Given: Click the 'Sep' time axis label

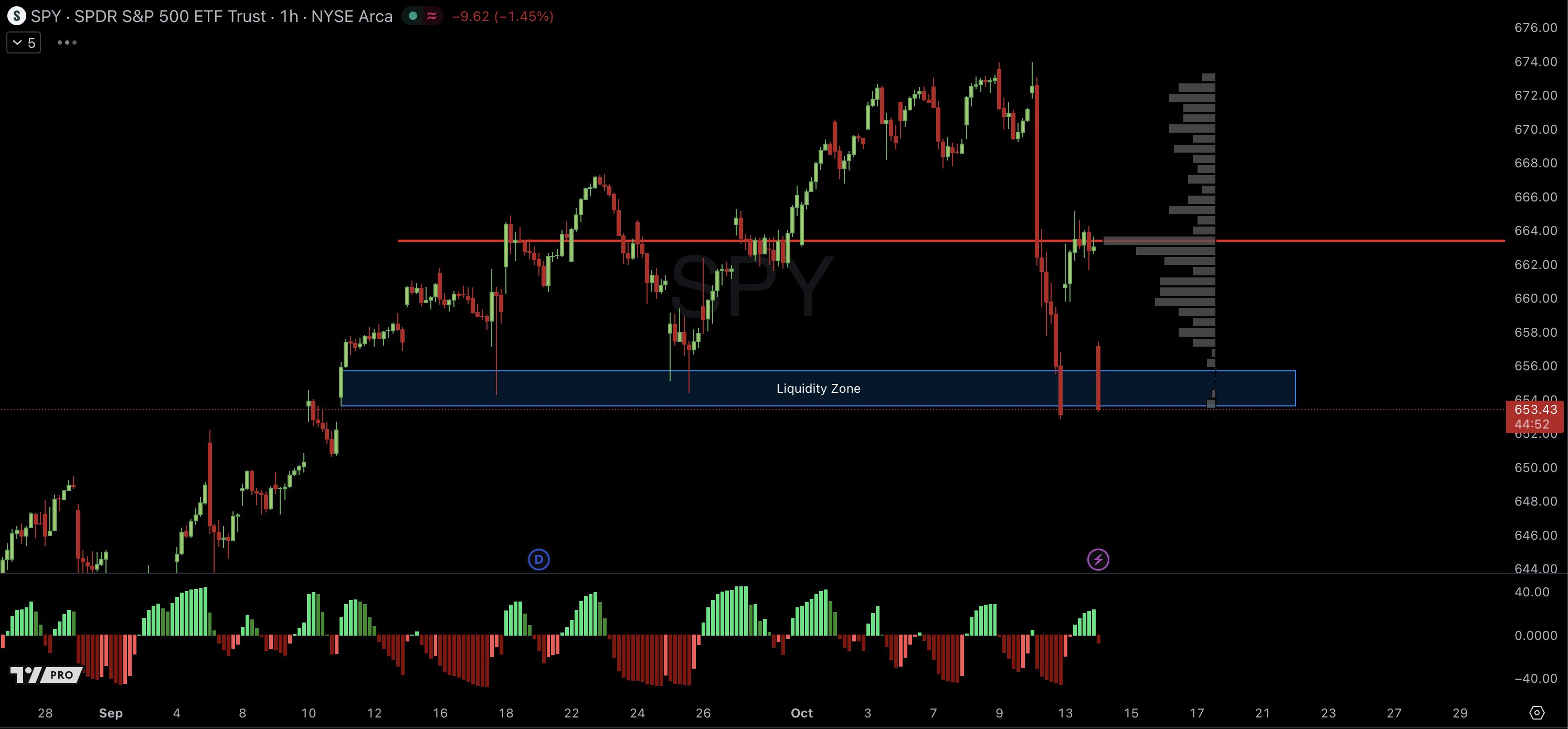Looking at the screenshot, I should point(111,713).
